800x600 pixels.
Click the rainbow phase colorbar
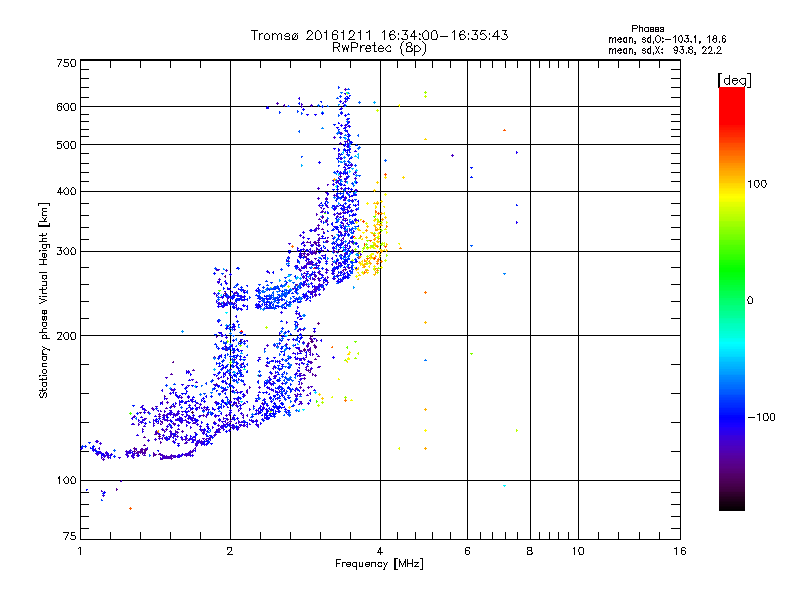[732, 298]
